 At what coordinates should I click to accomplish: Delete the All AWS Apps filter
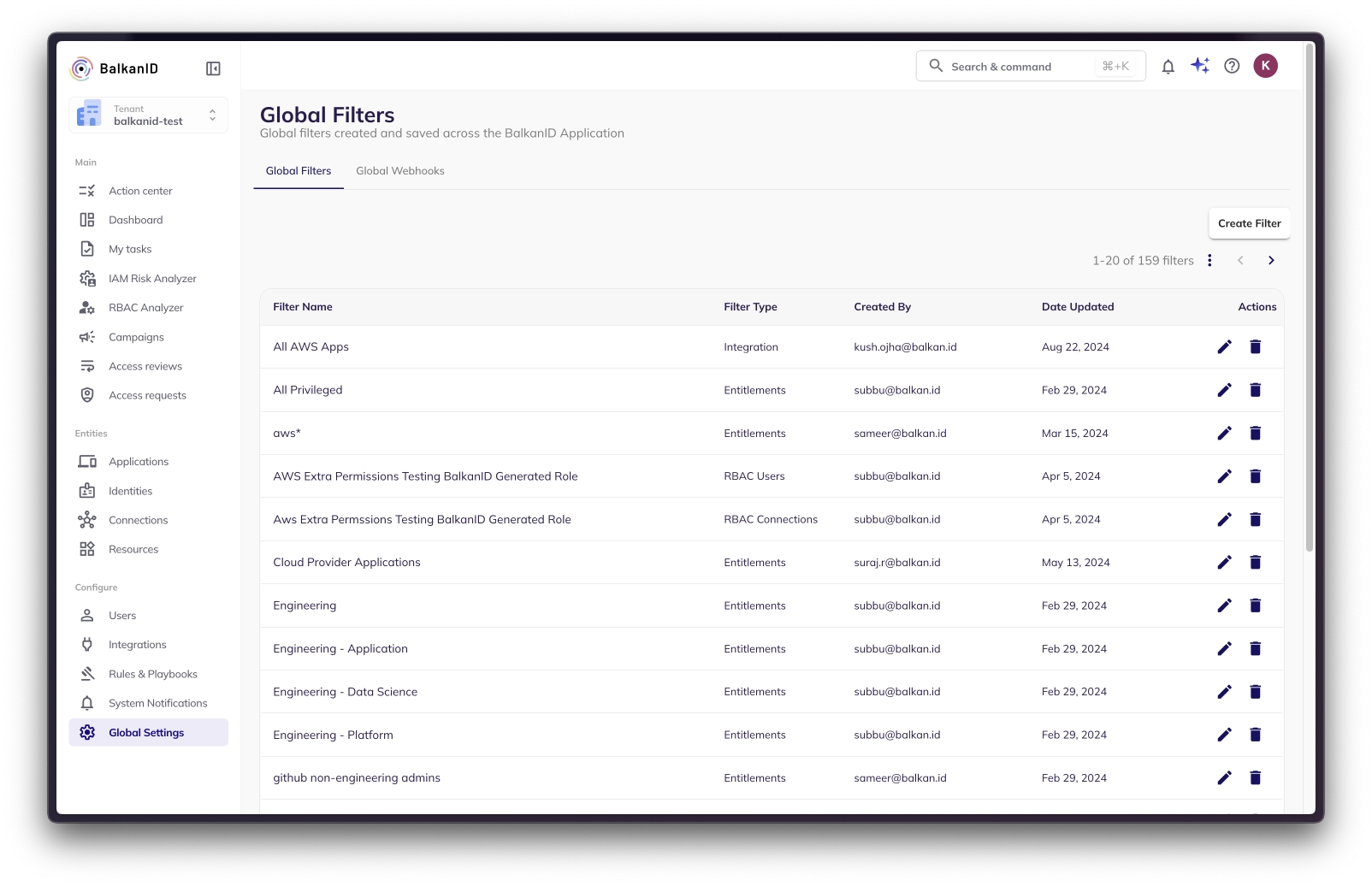[1256, 346]
